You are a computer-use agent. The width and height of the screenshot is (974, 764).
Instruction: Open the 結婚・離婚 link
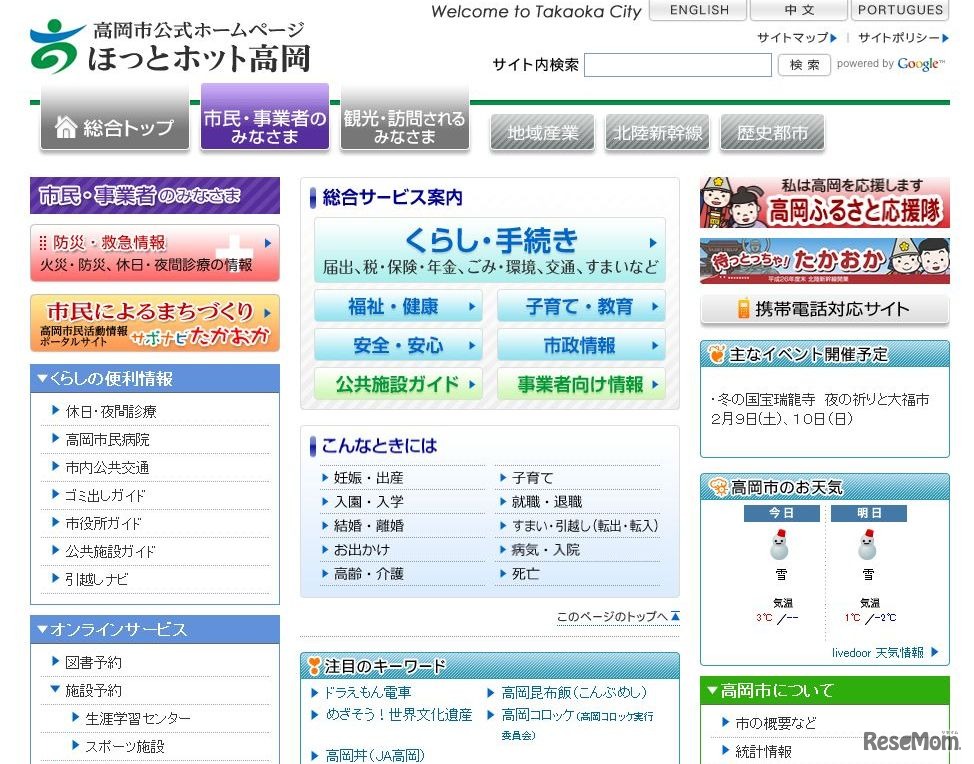(369, 525)
